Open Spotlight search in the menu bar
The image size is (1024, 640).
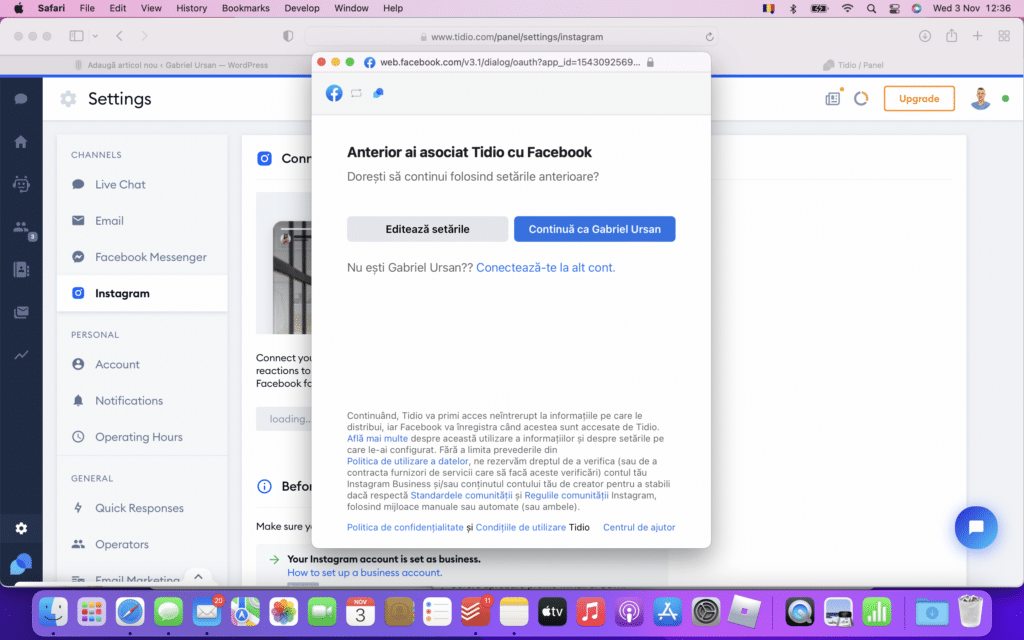(871, 8)
